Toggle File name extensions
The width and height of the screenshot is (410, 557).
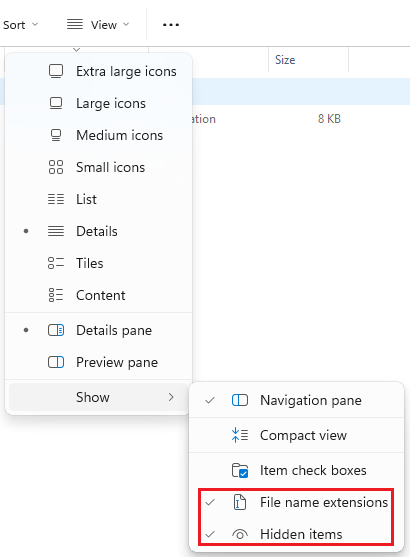(x=296, y=502)
